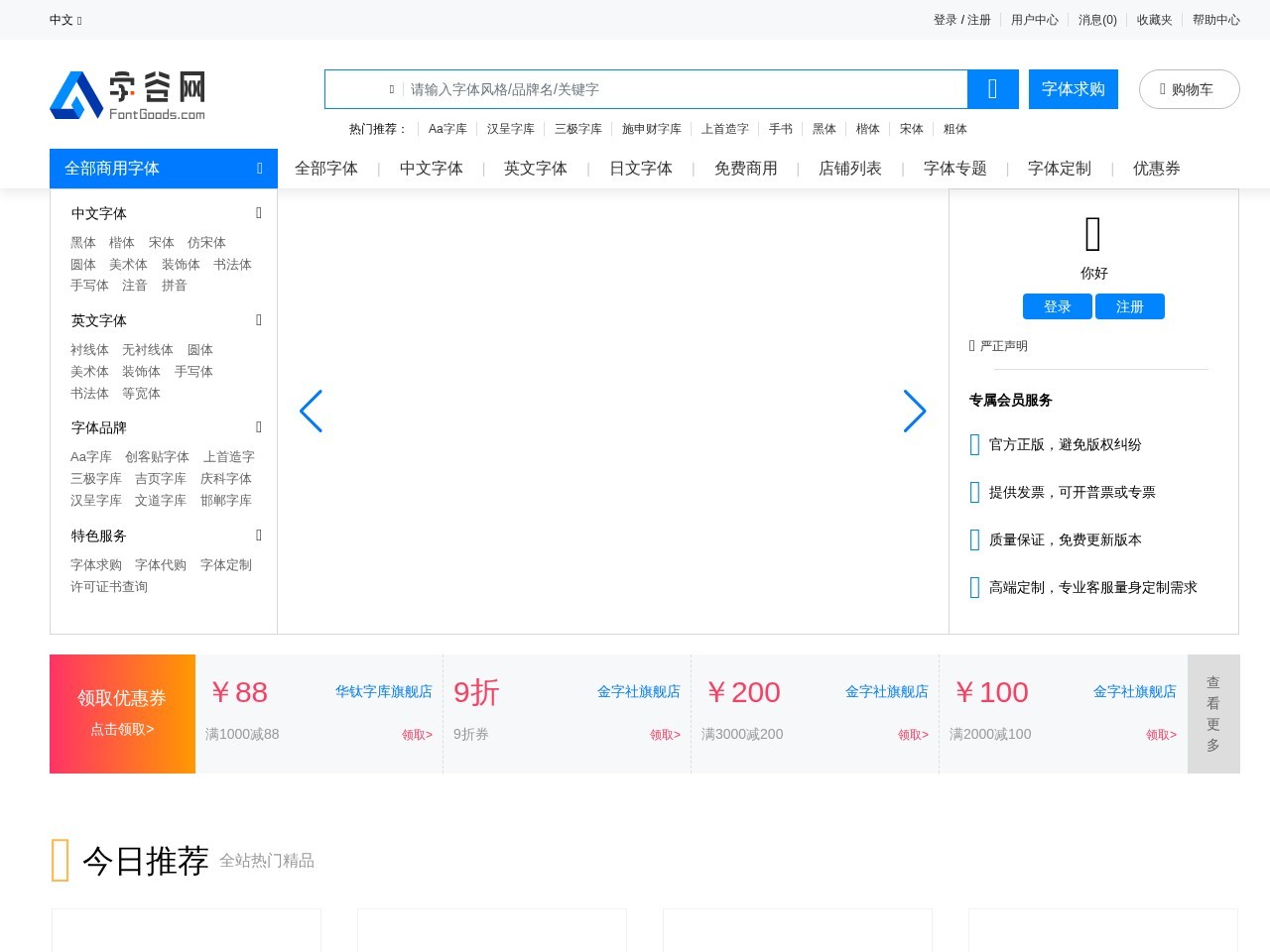
Task: Click 登录 / 注册 in top bar
Action: (962, 20)
